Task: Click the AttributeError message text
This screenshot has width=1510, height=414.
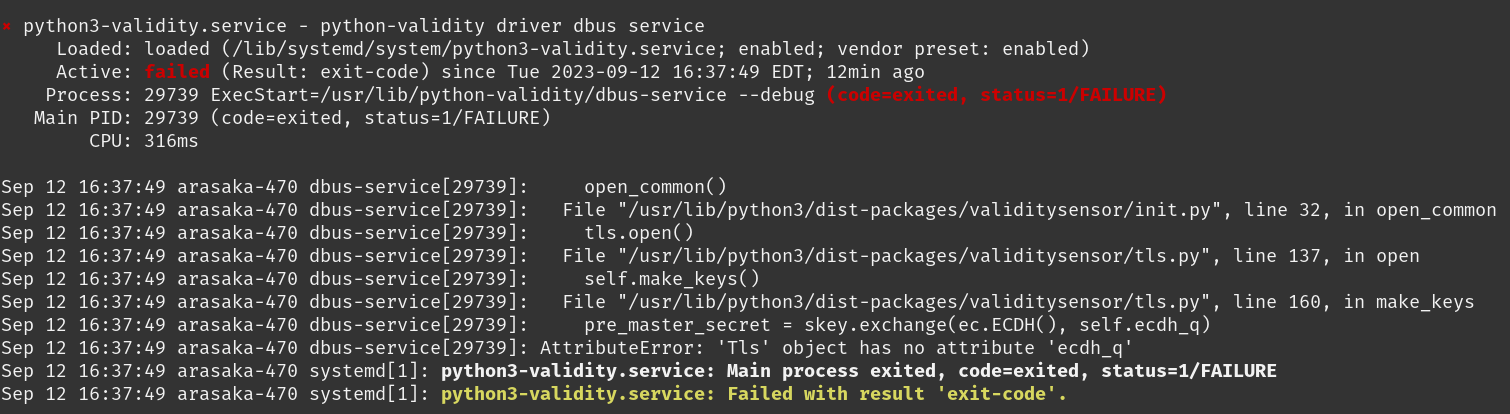Action: [x=835, y=348]
